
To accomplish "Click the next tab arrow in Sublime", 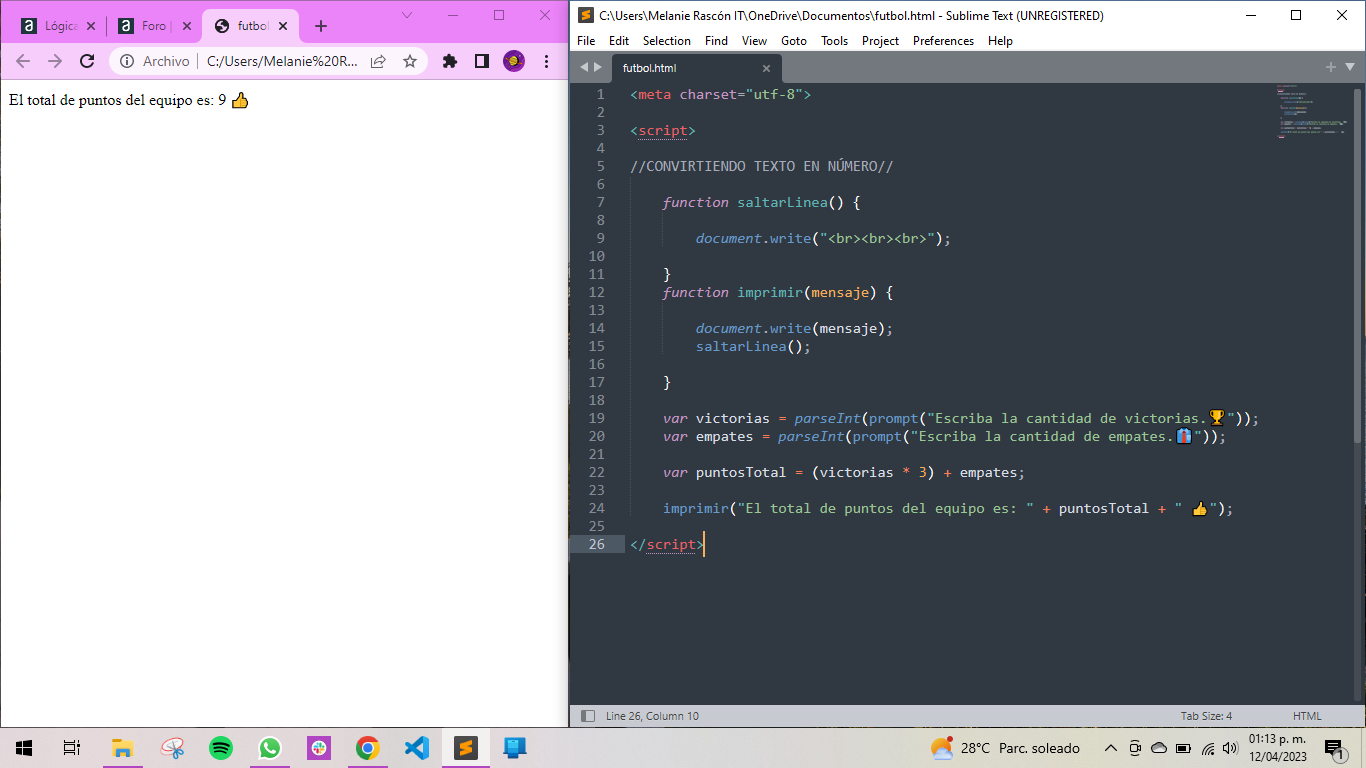I will (x=598, y=68).
